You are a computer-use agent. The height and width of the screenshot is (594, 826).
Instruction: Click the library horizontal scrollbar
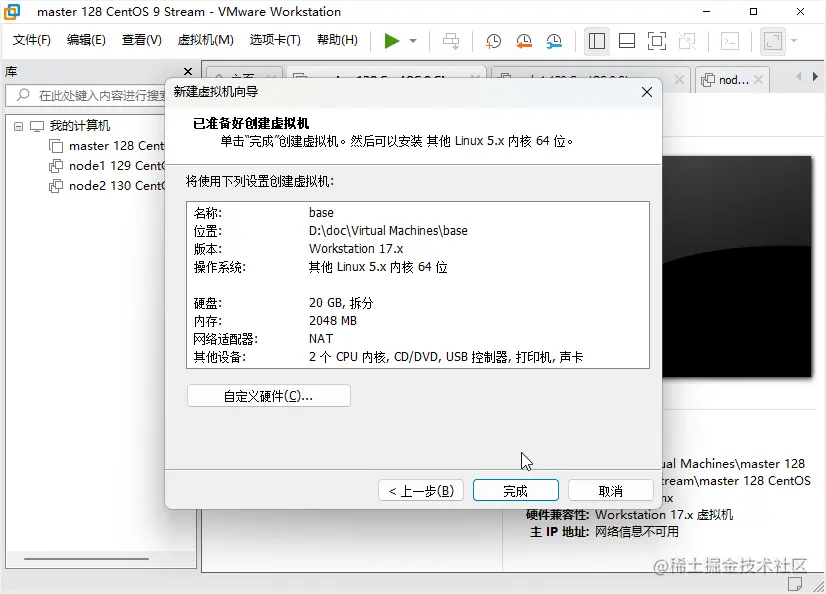[86, 559]
